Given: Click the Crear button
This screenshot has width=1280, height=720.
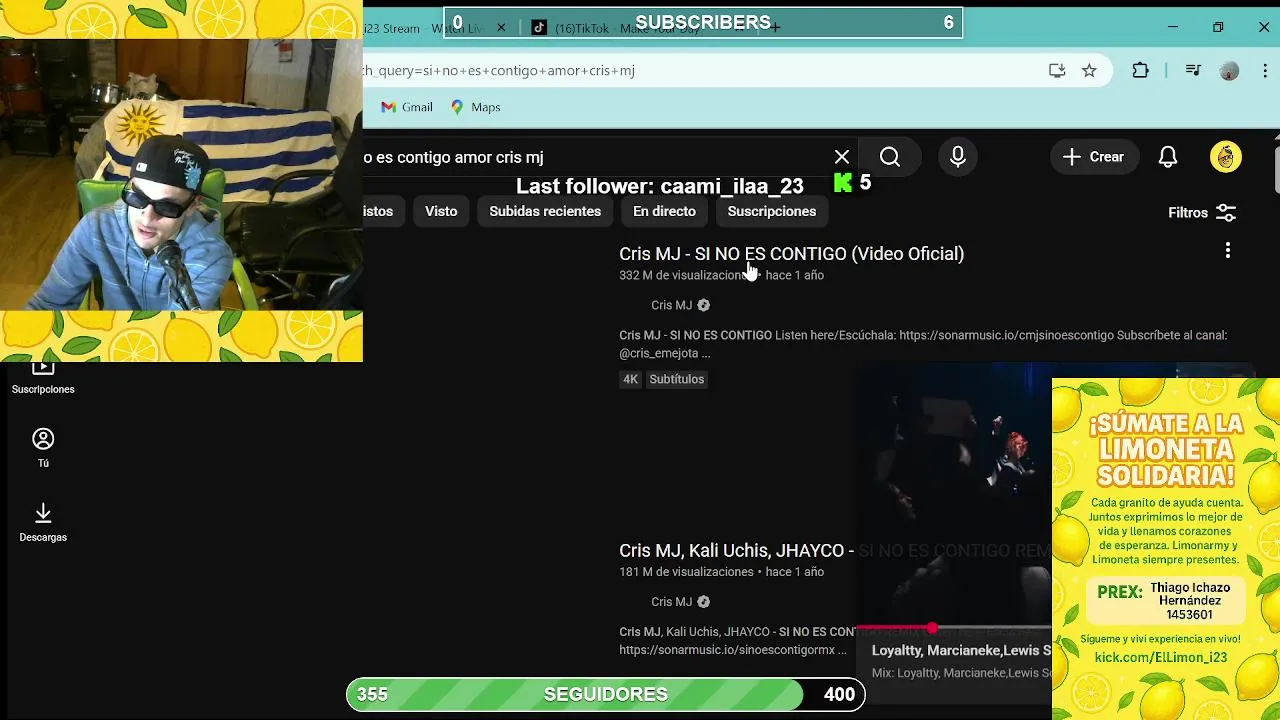Looking at the screenshot, I should pyautogui.click(x=1094, y=157).
